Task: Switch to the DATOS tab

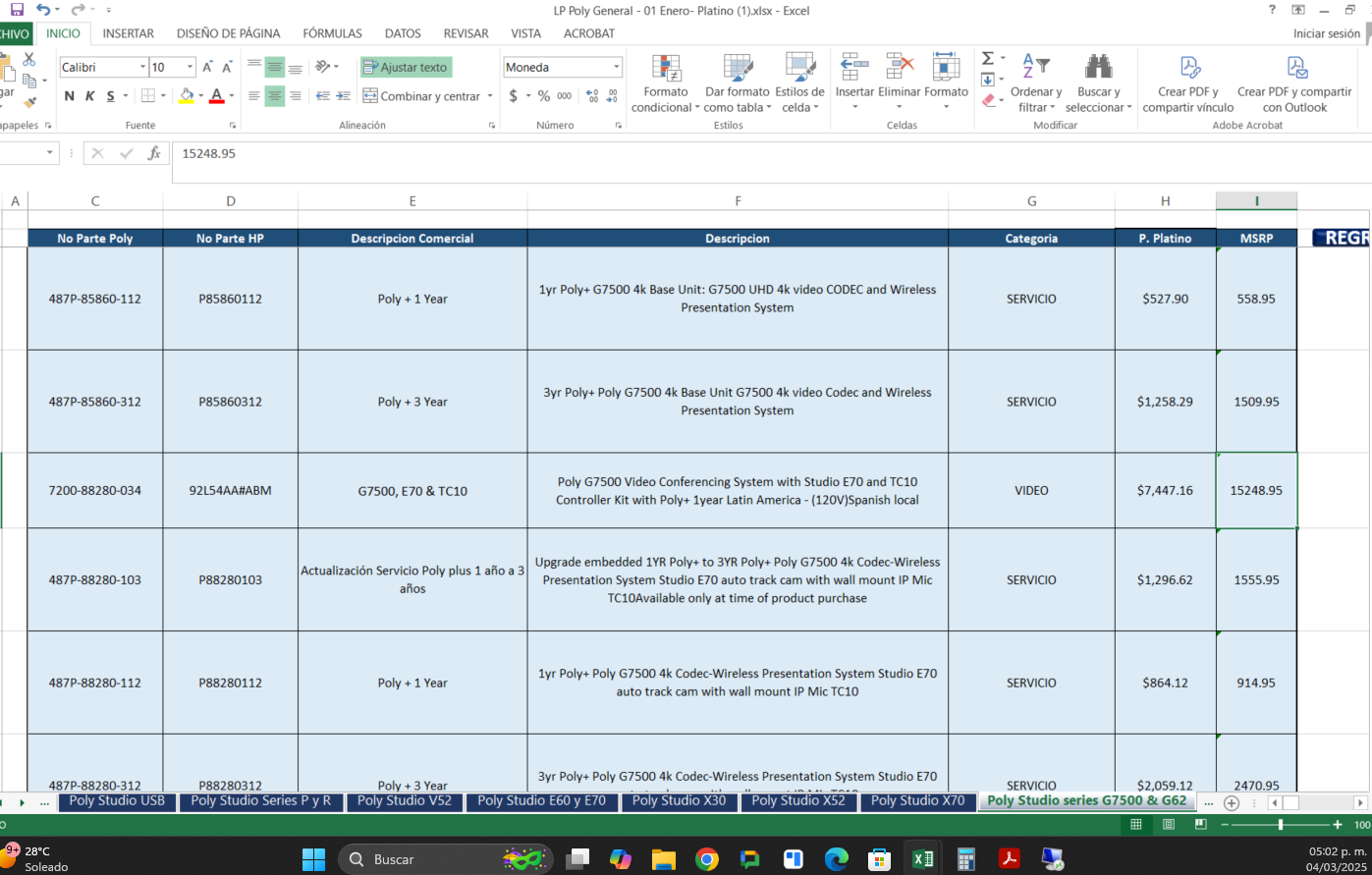Action: [403, 33]
